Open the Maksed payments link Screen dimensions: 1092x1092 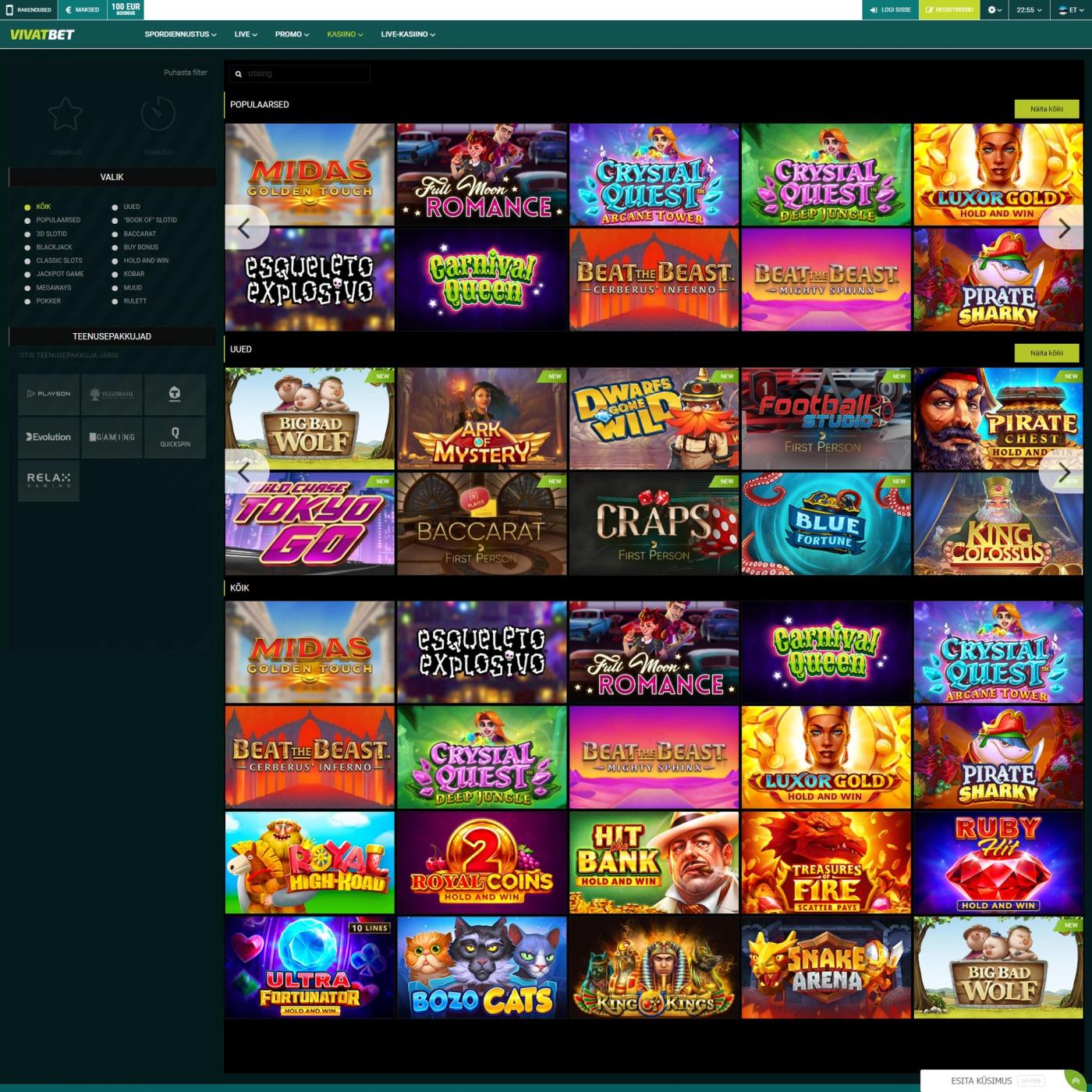click(x=83, y=10)
